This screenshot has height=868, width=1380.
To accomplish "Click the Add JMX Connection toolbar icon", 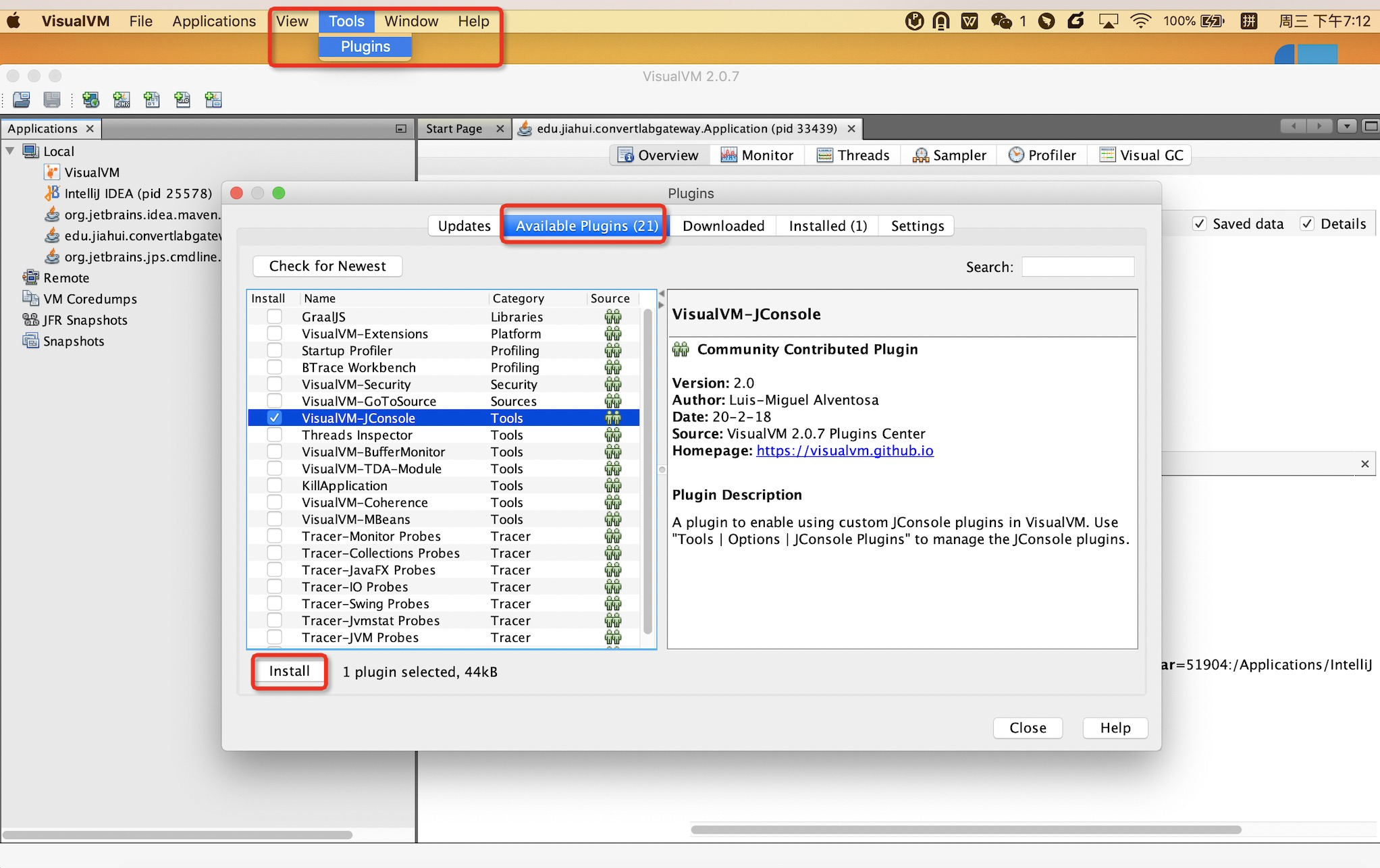I will point(122,100).
